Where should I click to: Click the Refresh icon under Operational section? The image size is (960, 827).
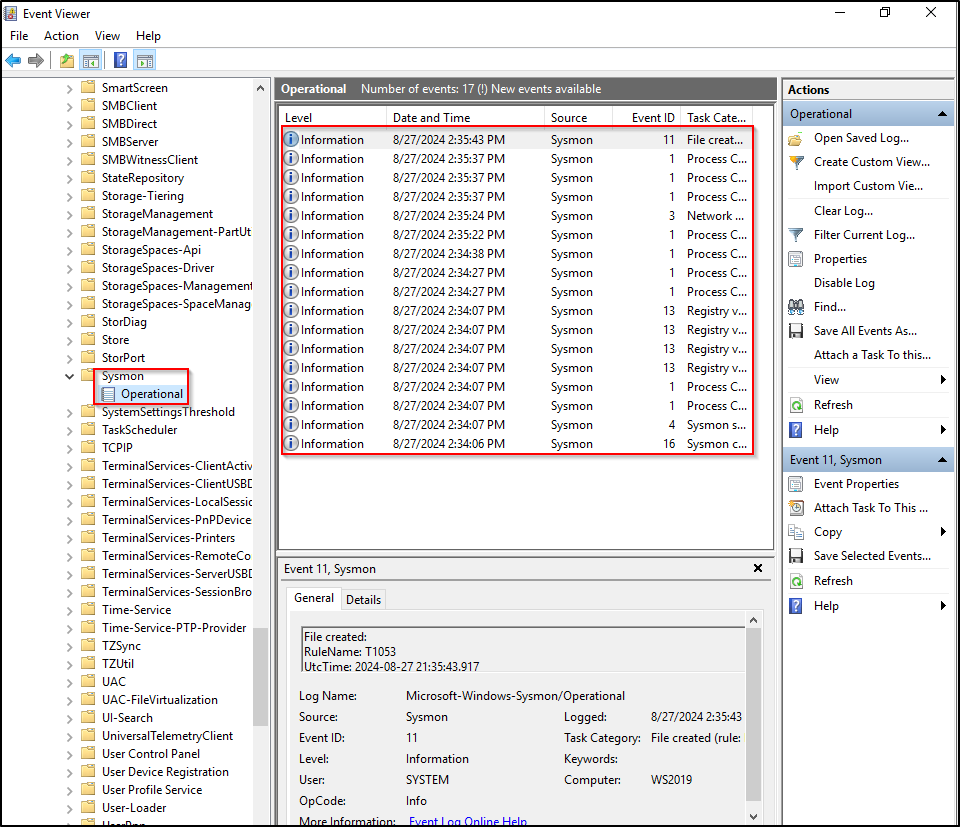pos(796,405)
